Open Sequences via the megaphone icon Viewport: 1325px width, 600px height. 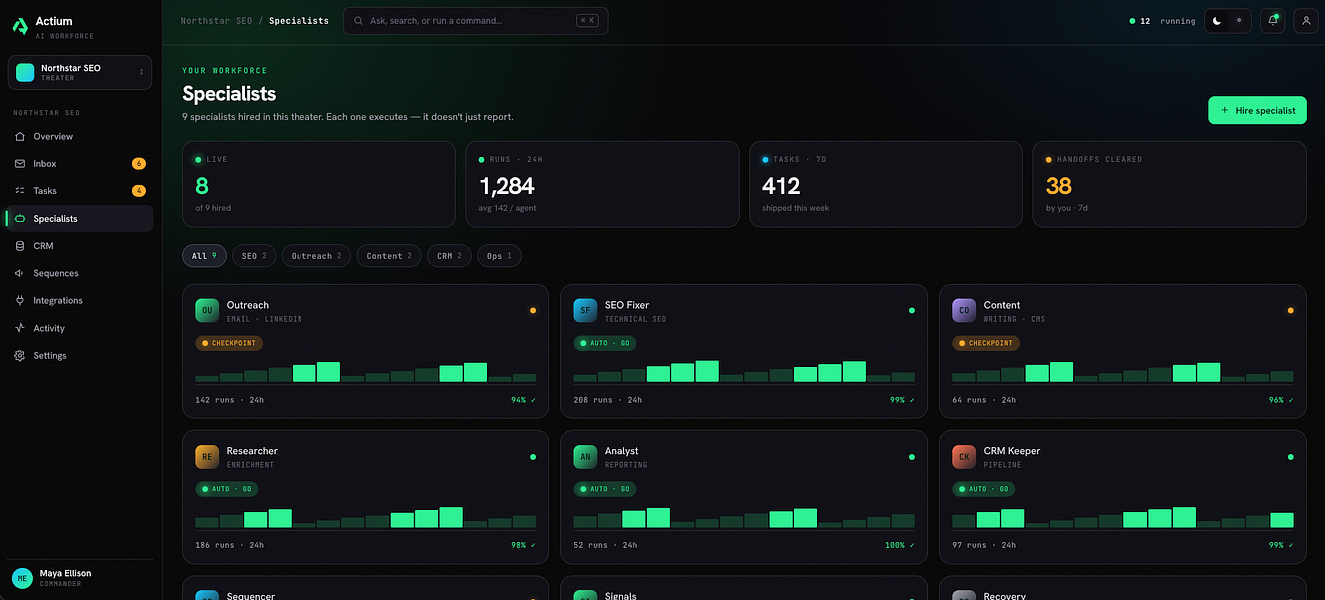pos(20,273)
